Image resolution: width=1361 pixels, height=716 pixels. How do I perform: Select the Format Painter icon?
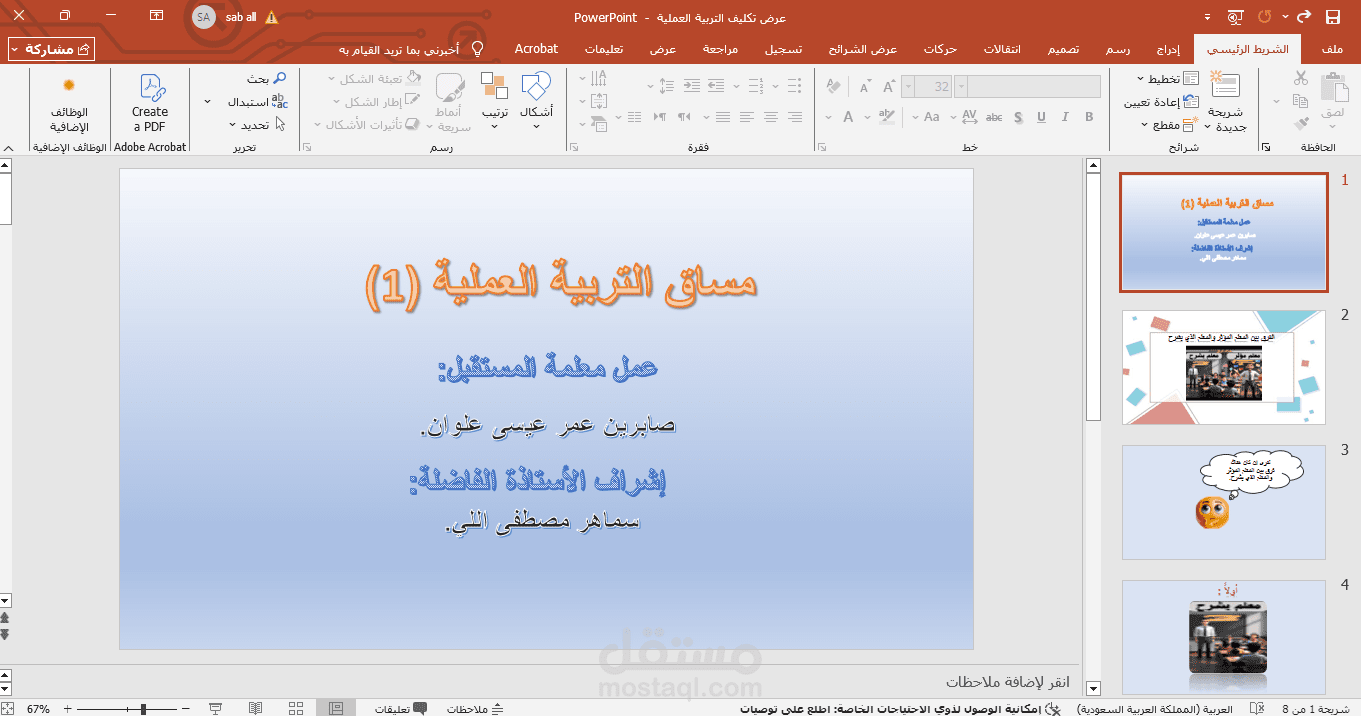[x=1302, y=122]
